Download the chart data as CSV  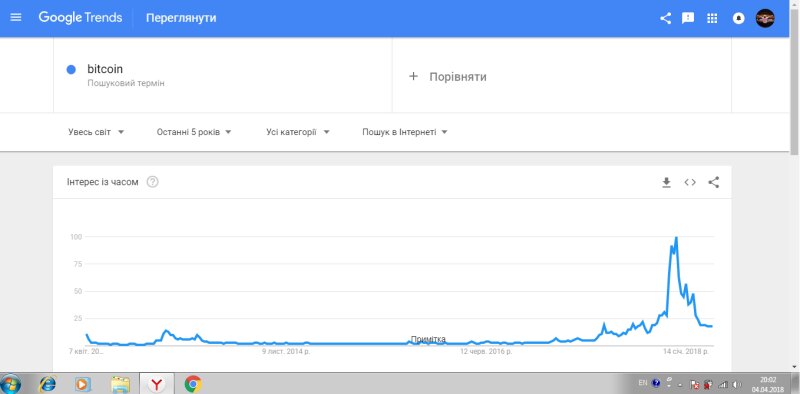pos(666,182)
